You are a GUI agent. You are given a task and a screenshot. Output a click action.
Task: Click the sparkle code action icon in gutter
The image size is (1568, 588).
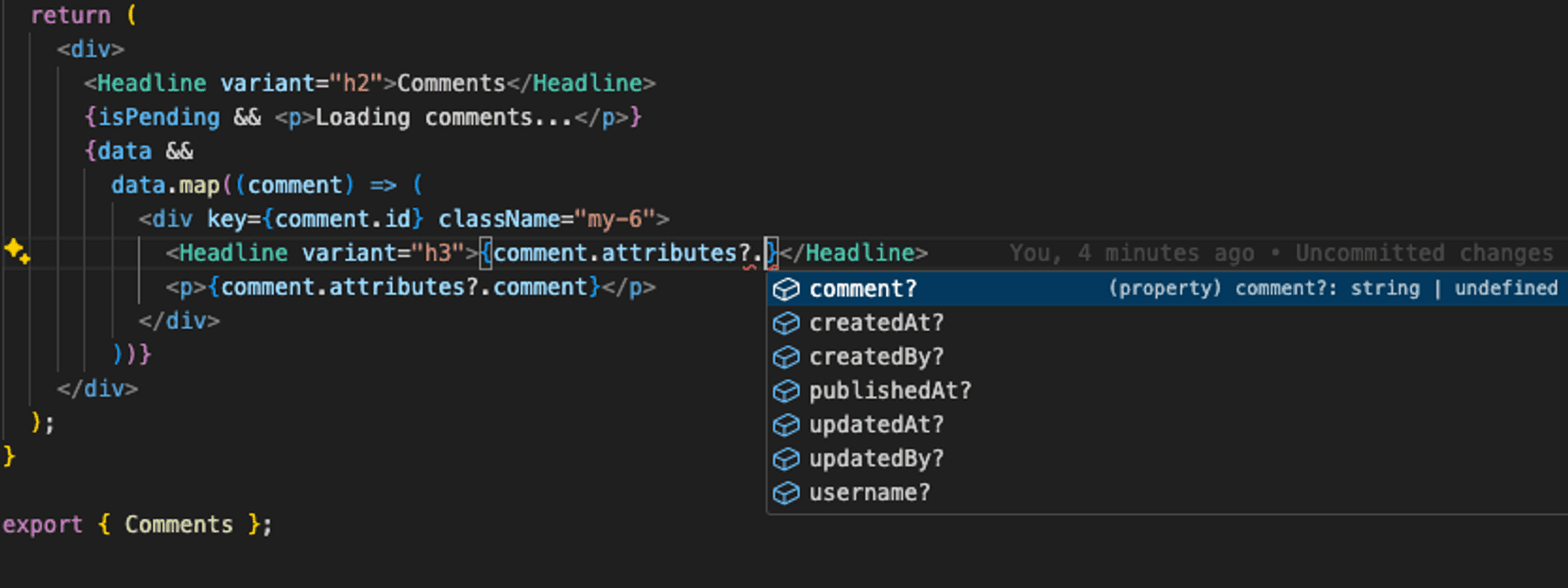[17, 251]
